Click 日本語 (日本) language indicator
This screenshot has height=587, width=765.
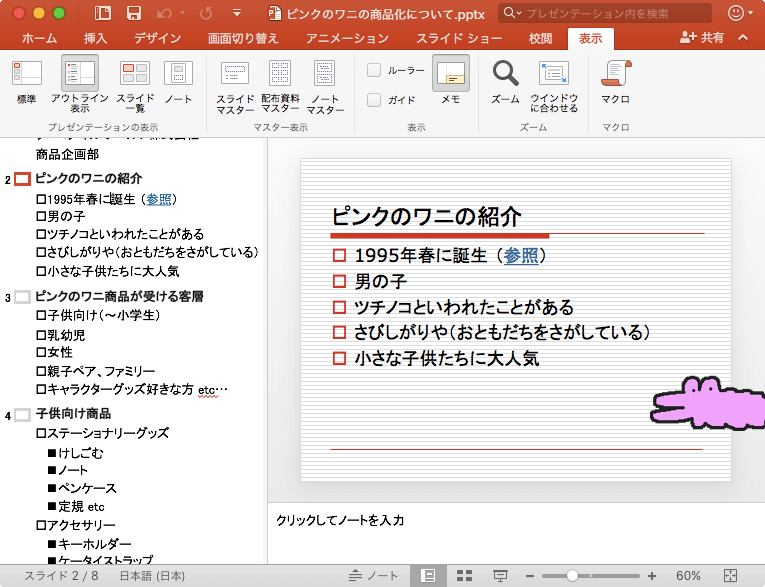pos(152,576)
